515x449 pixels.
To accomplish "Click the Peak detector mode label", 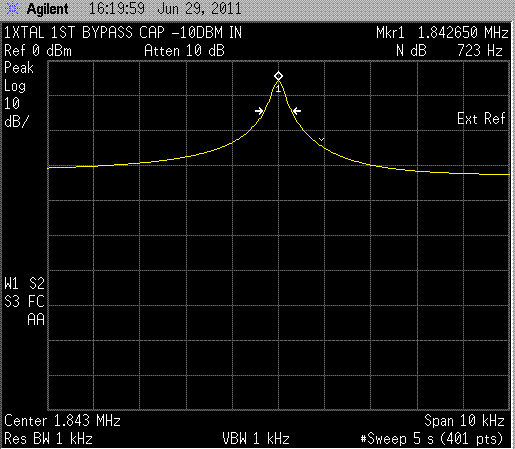I will coord(19,68).
